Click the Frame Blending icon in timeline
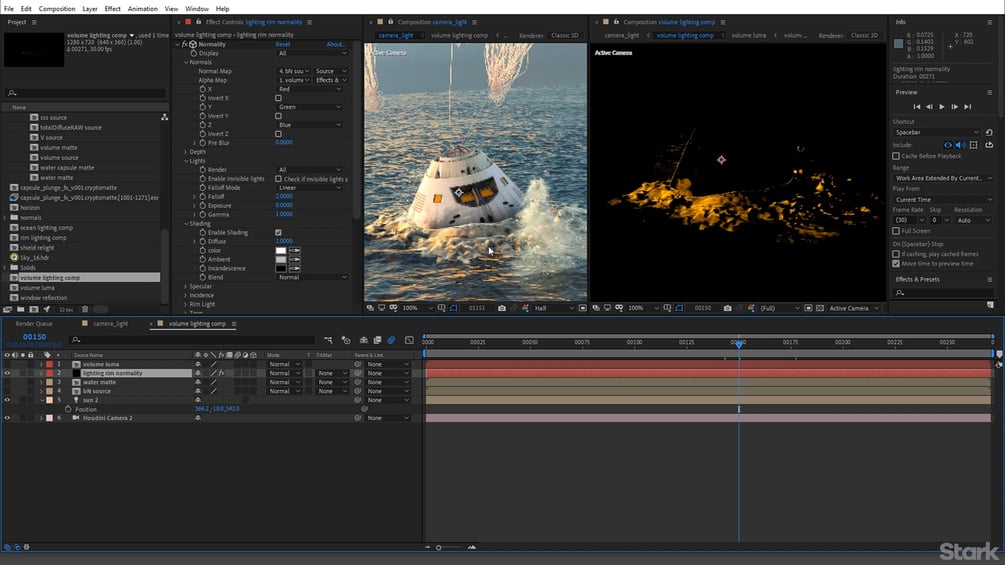The image size is (1005, 565). click(x=377, y=341)
